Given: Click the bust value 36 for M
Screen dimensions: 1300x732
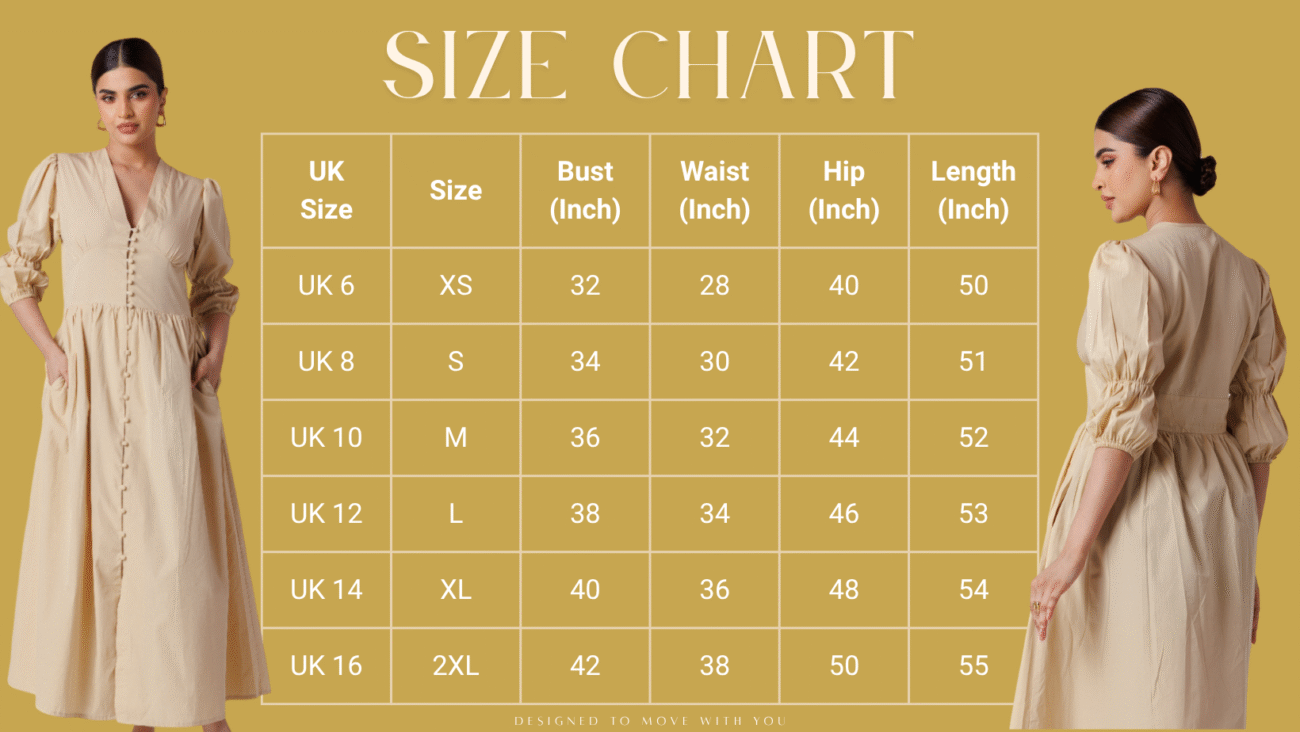Looking at the screenshot, I should pyautogui.click(x=585, y=437).
